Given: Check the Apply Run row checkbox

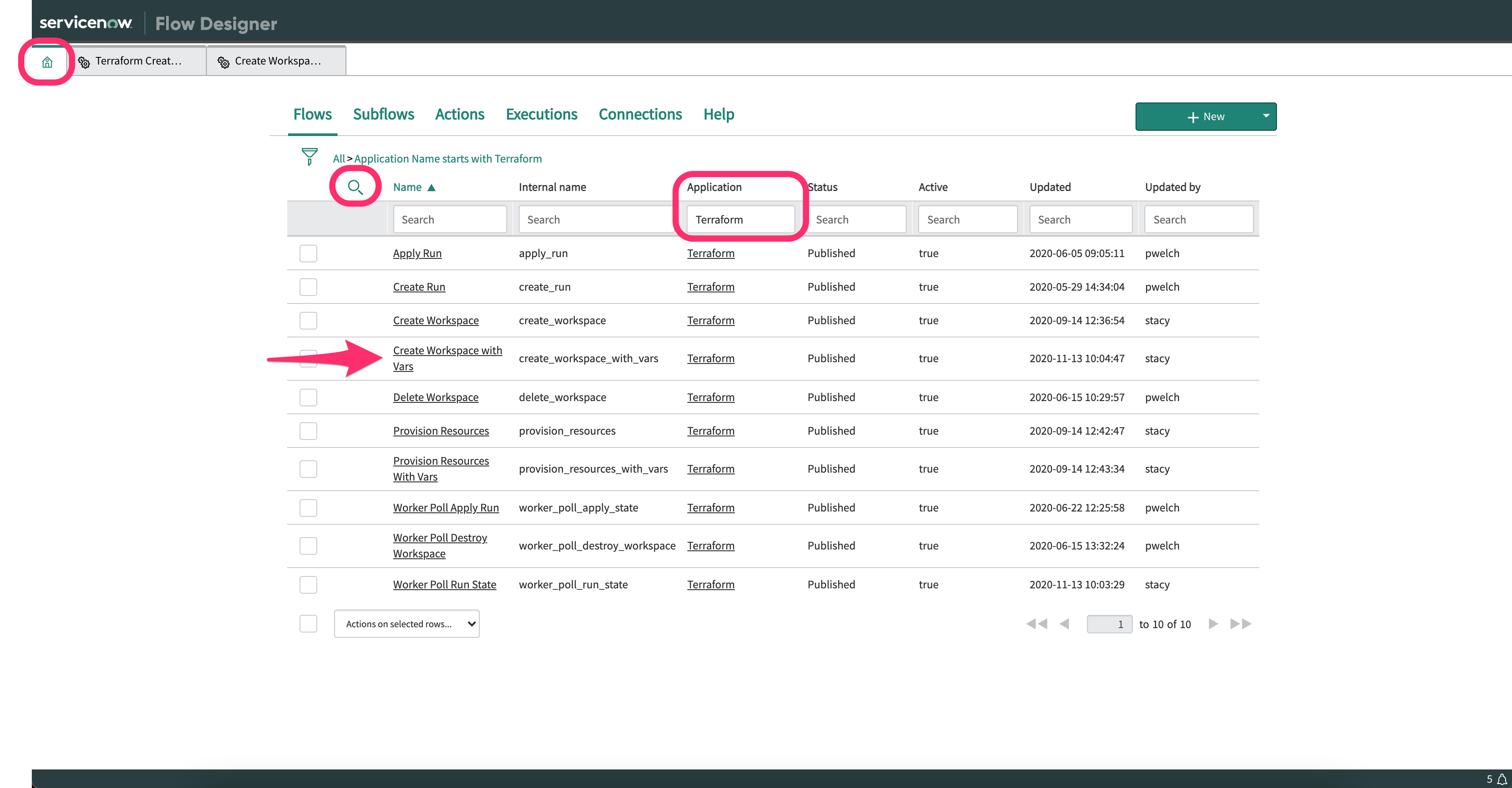Looking at the screenshot, I should 308,254.
